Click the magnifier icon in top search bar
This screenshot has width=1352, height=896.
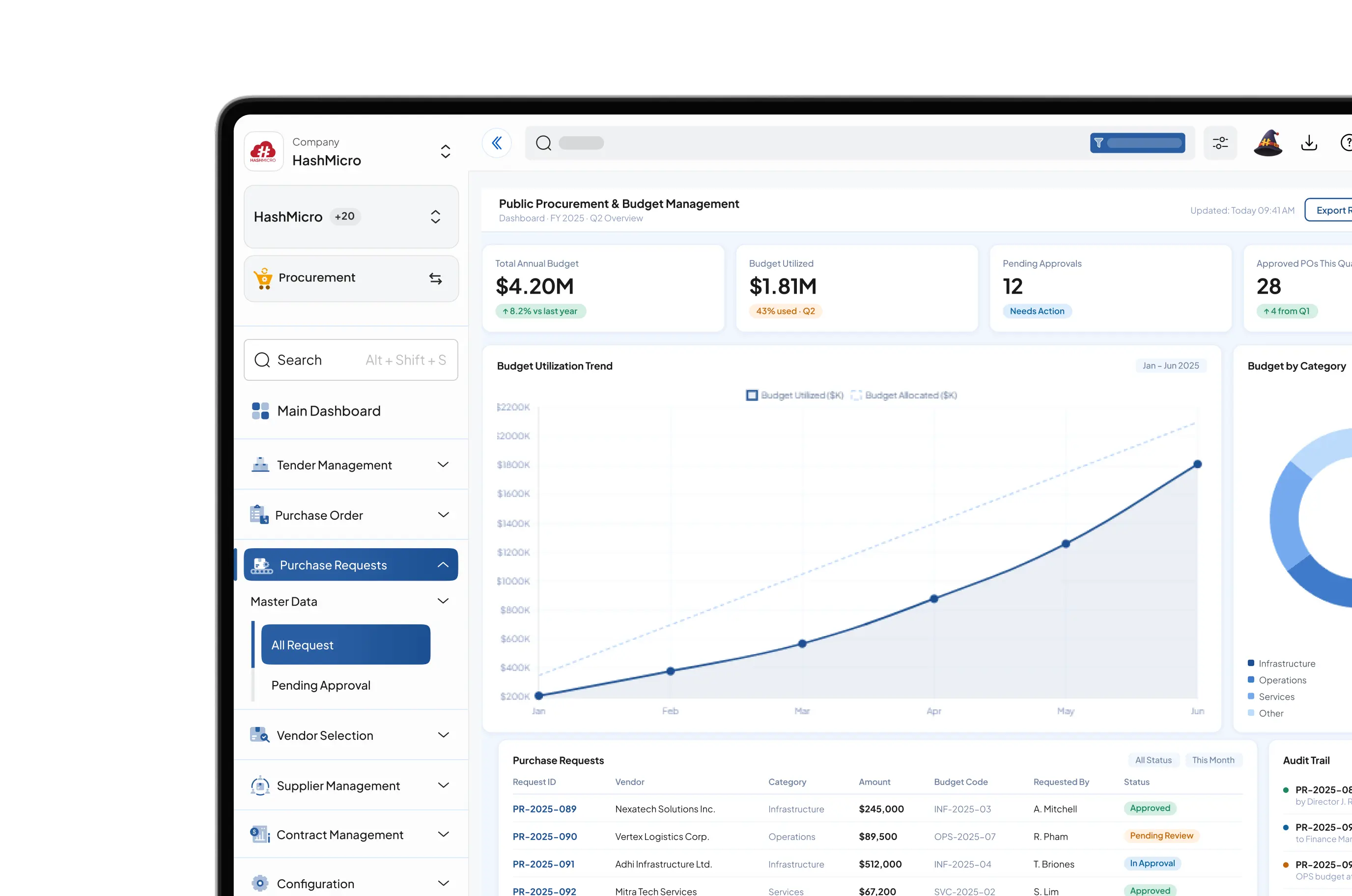[x=543, y=143]
